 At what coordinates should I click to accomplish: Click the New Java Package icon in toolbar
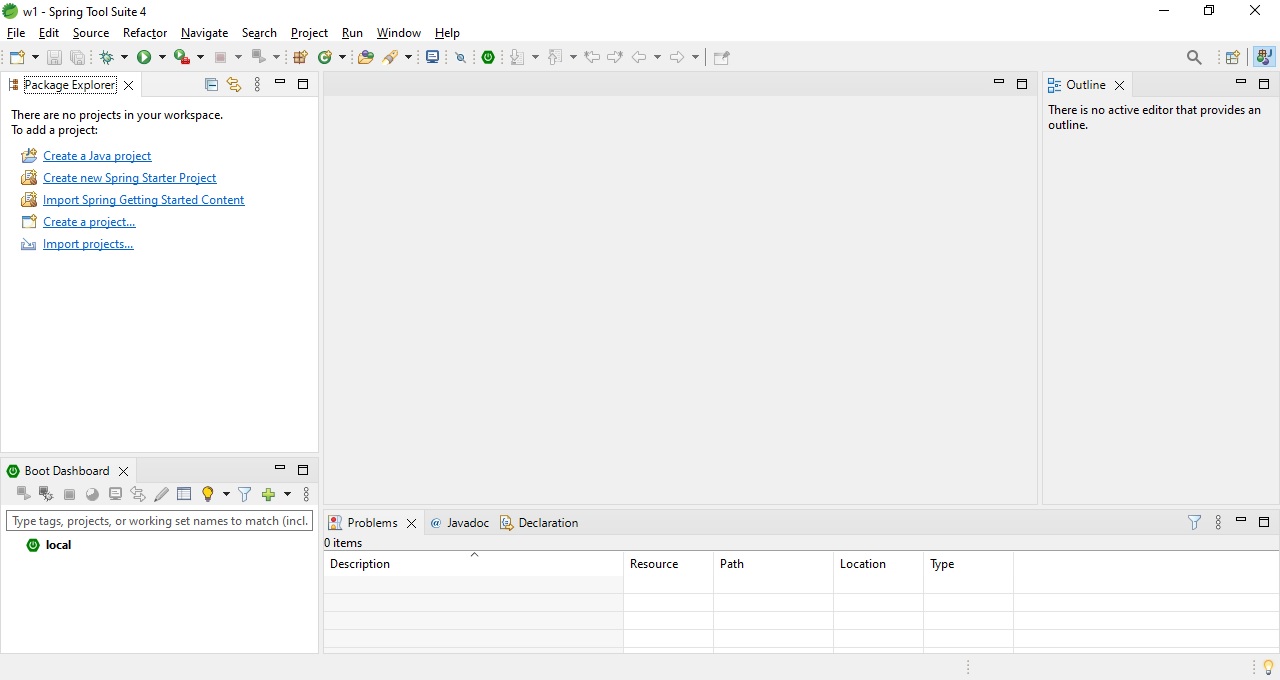pos(300,57)
